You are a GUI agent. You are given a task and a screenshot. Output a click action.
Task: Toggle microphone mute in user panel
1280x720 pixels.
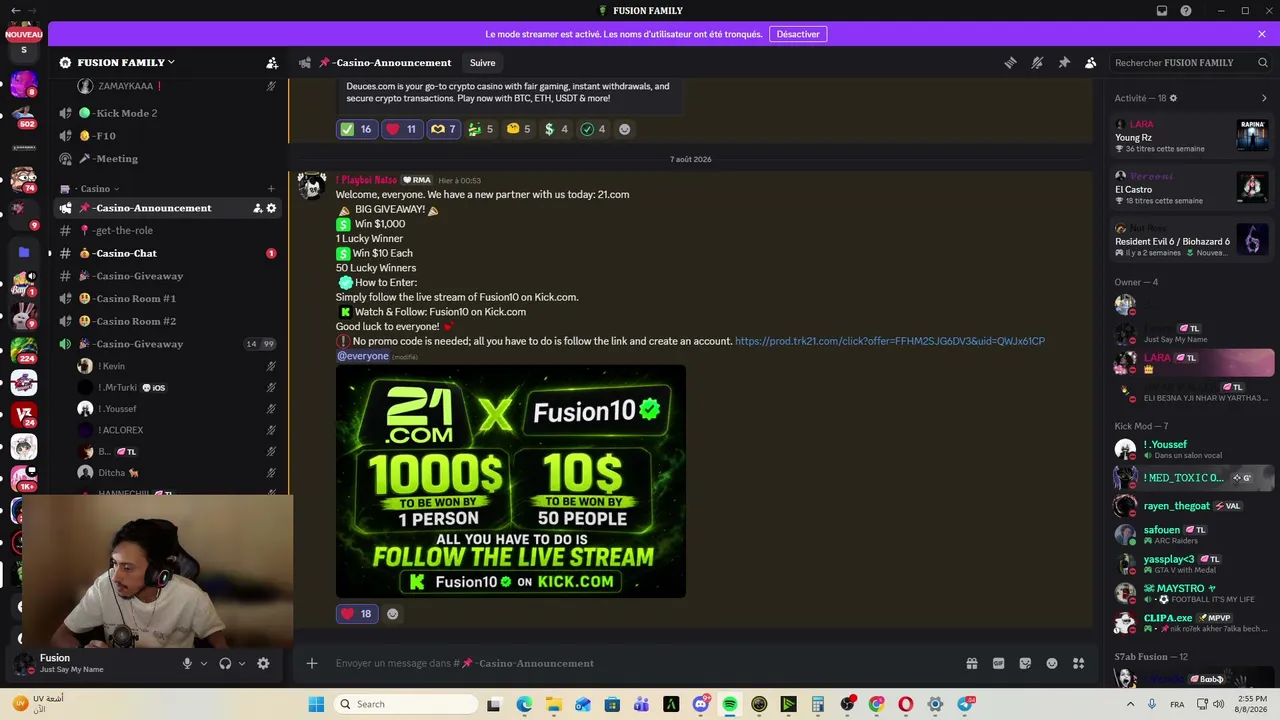[187, 663]
